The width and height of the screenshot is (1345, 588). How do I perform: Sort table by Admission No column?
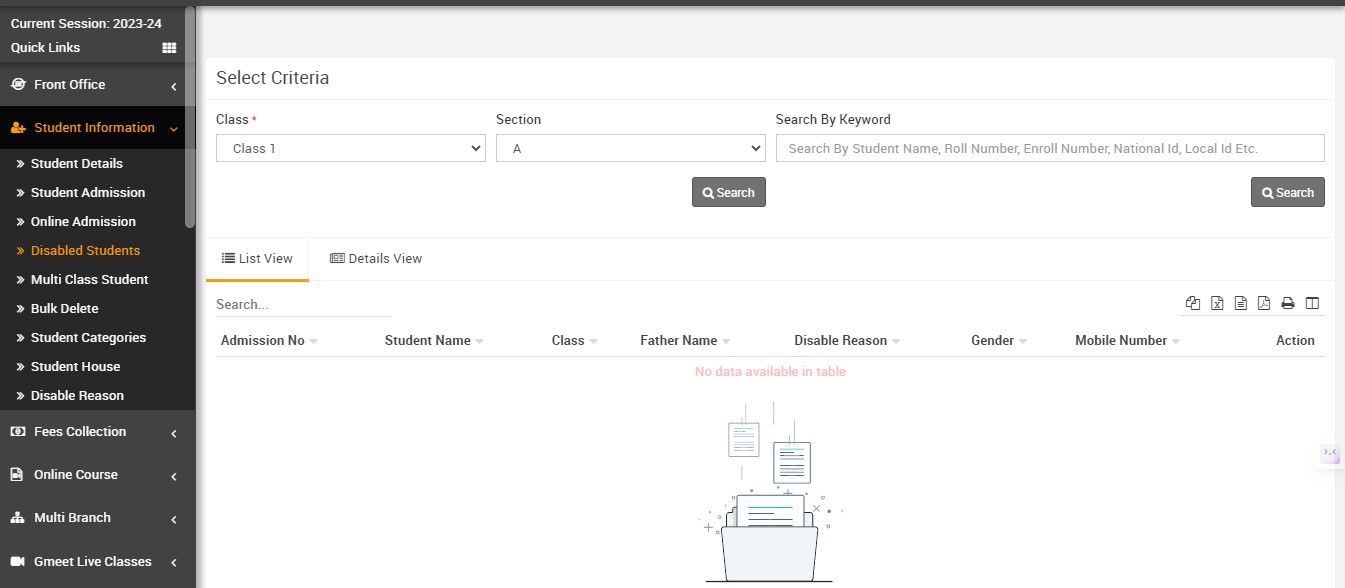[263, 341]
